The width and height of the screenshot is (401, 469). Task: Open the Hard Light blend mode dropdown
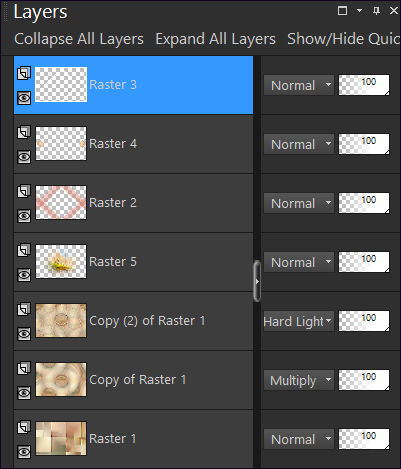pyautogui.click(x=298, y=321)
